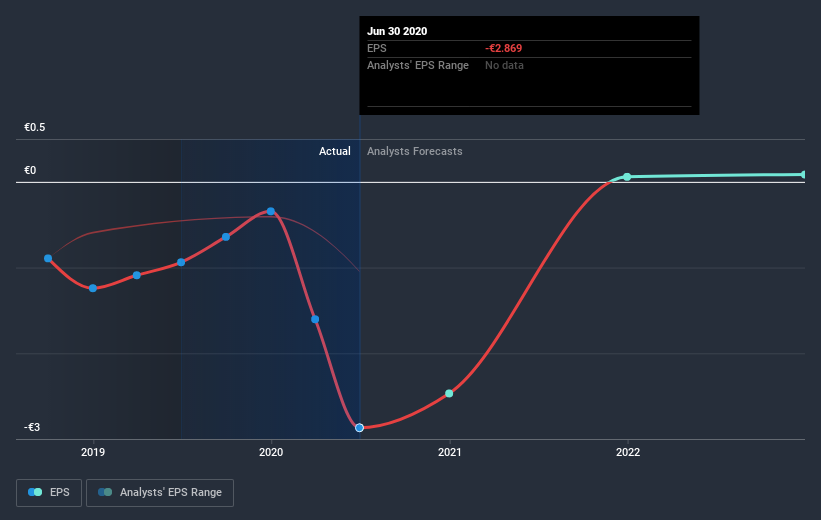Screen dimensions: 821x520
Task: Click 'No data' in the tooltip
Action: point(504,65)
